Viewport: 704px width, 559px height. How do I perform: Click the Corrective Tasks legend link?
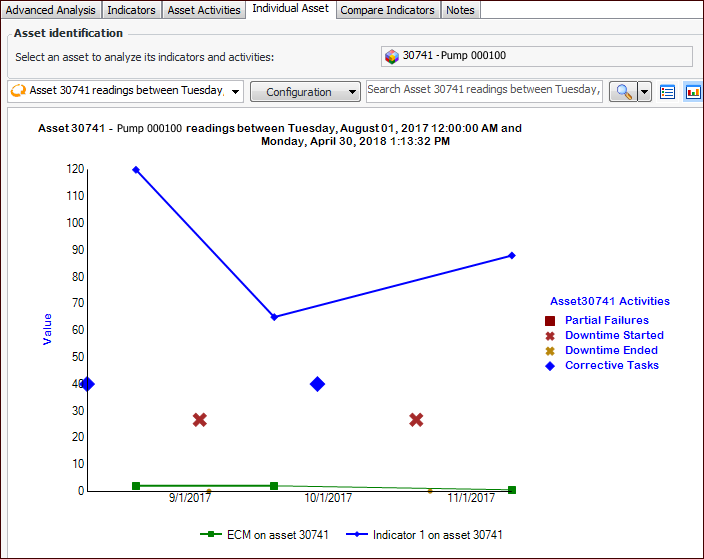tap(612, 365)
